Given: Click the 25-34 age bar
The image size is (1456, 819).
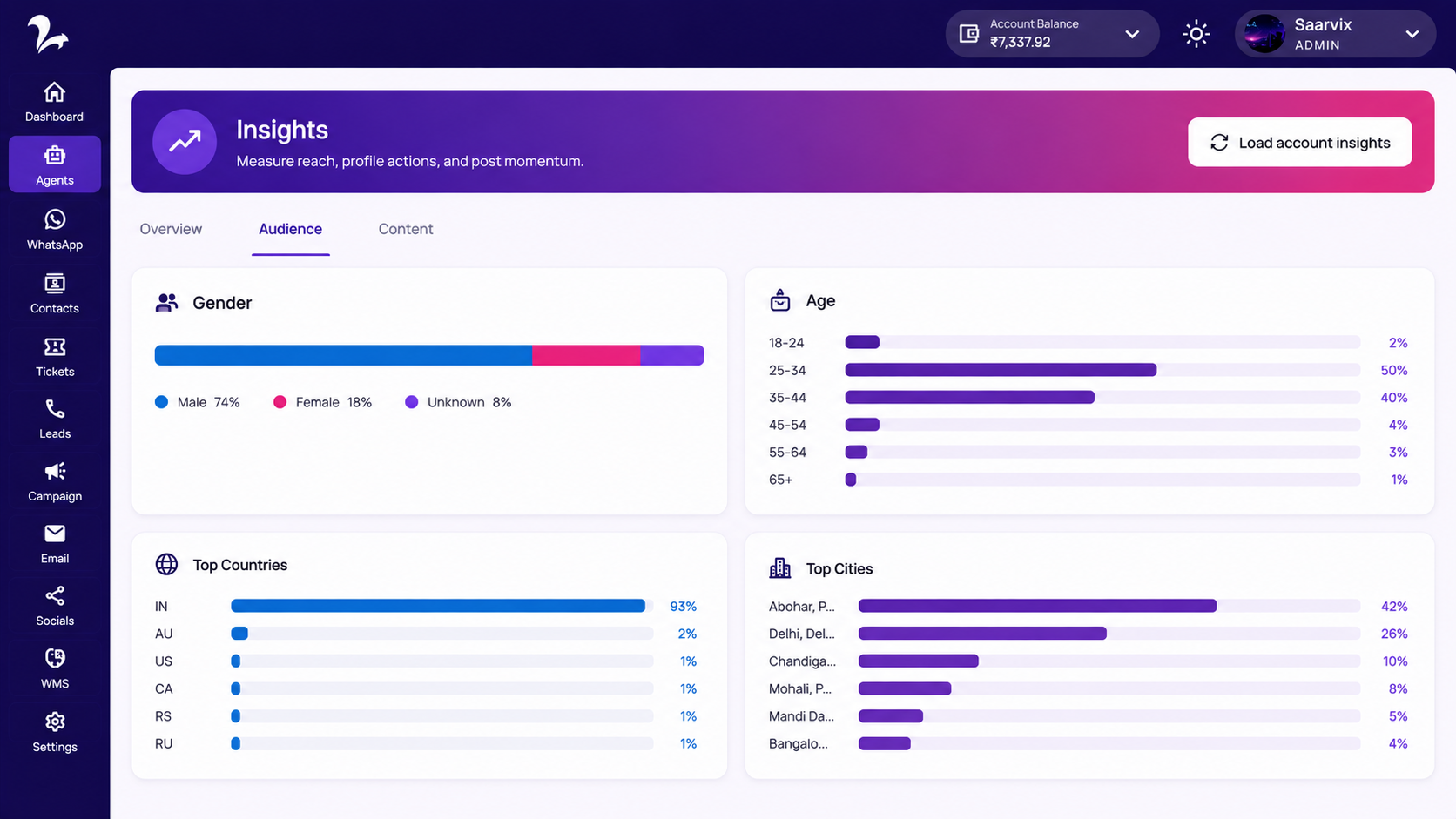Looking at the screenshot, I should tap(1001, 370).
